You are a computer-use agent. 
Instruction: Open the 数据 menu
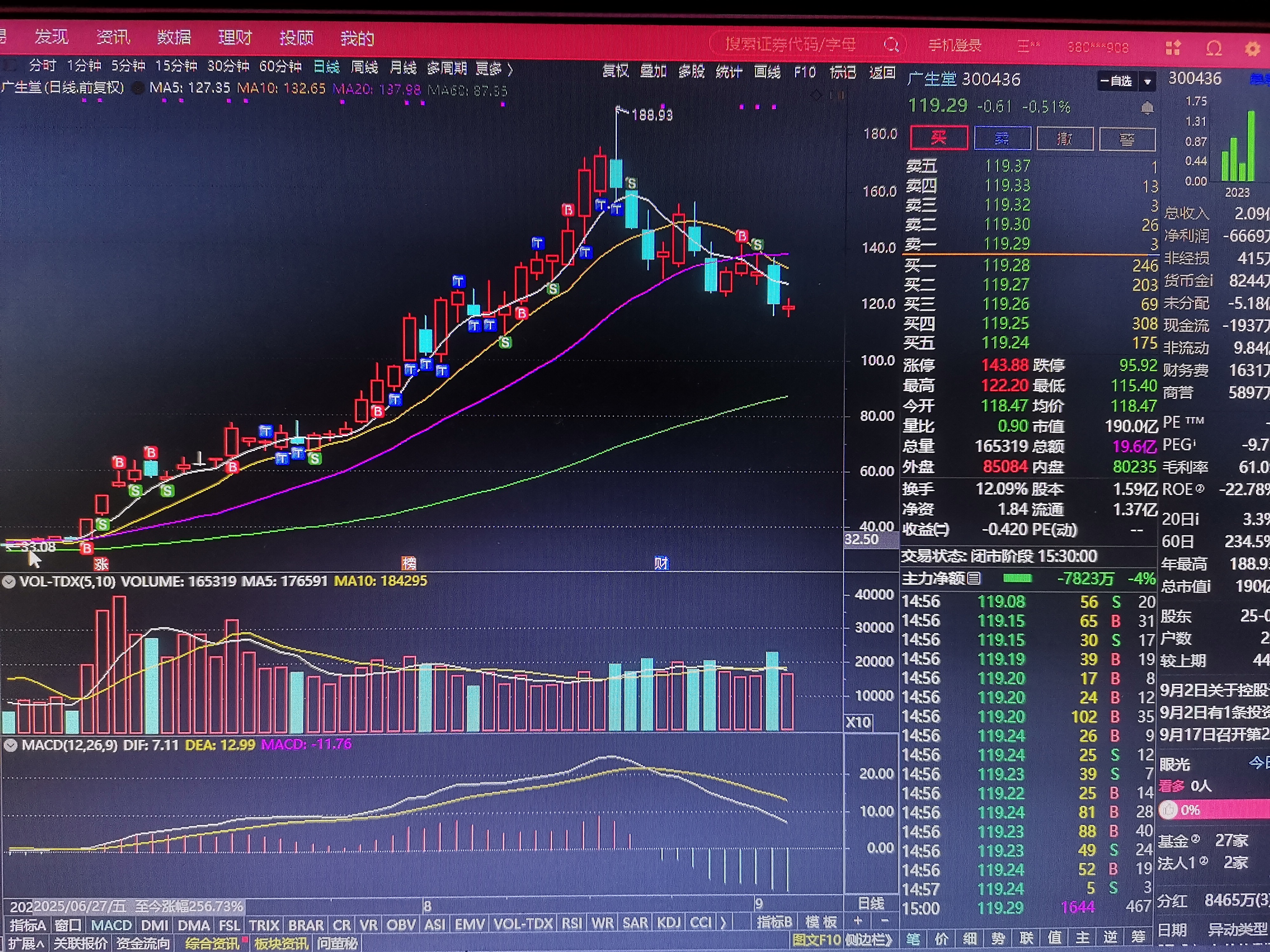coord(174,37)
